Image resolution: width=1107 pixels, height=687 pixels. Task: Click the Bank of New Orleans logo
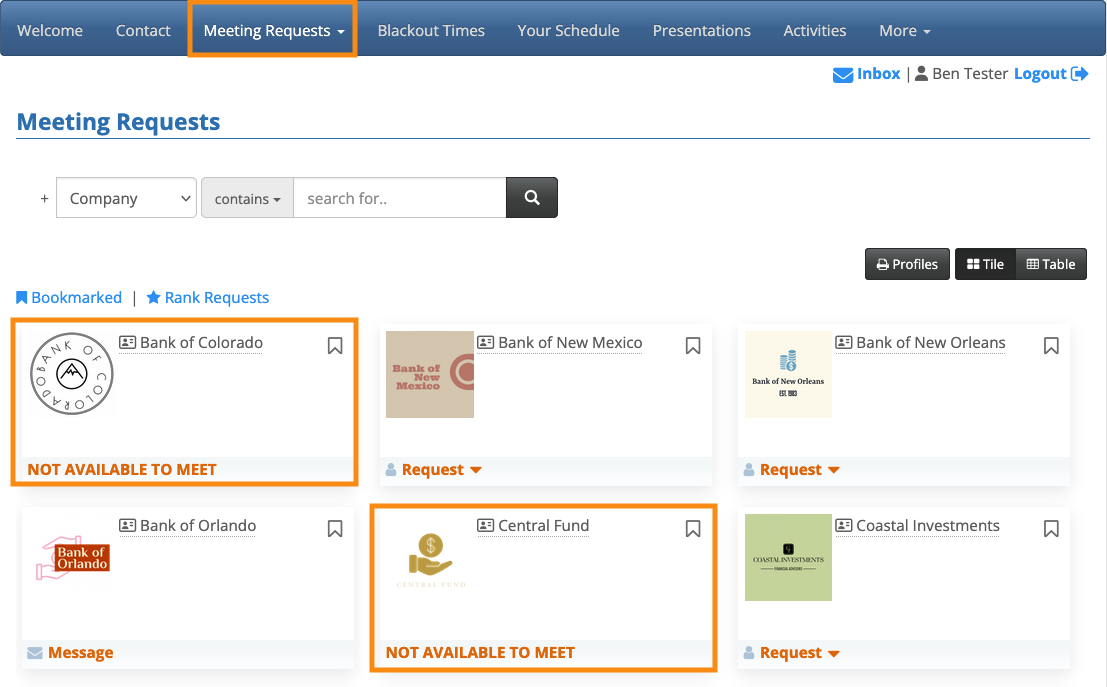(x=788, y=374)
